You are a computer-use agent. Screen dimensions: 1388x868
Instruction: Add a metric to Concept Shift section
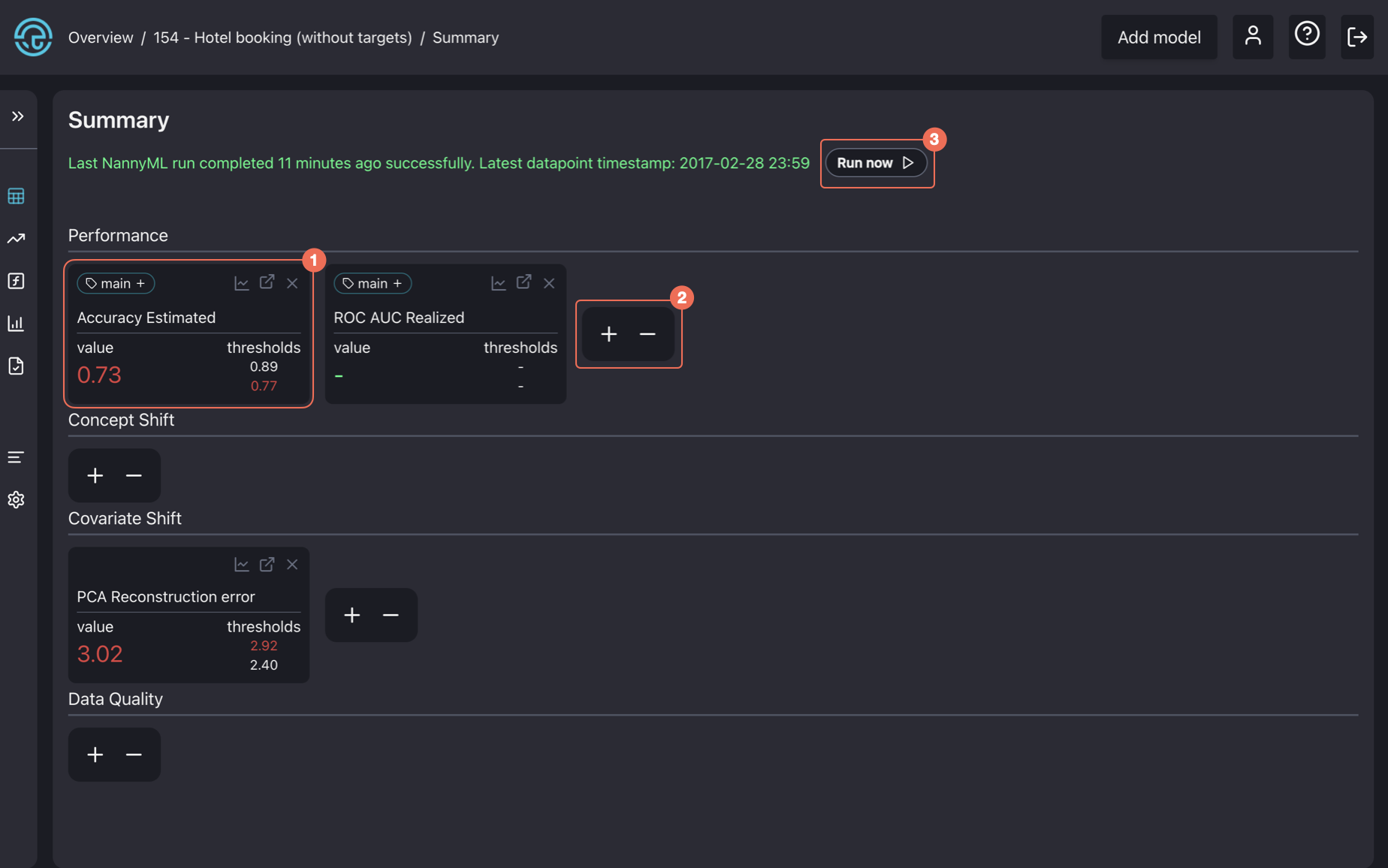point(95,475)
